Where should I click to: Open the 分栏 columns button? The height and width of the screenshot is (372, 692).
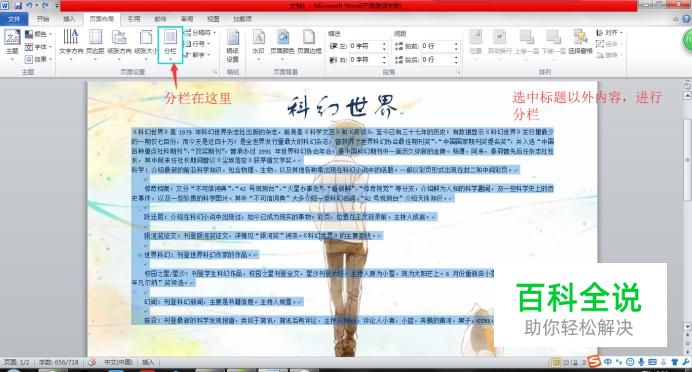pos(170,44)
